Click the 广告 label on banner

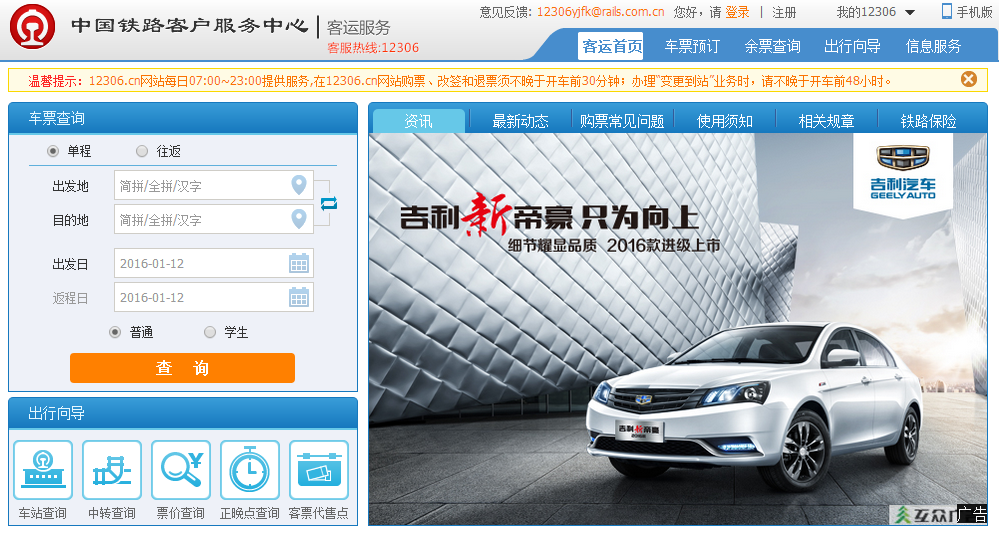coord(972,515)
